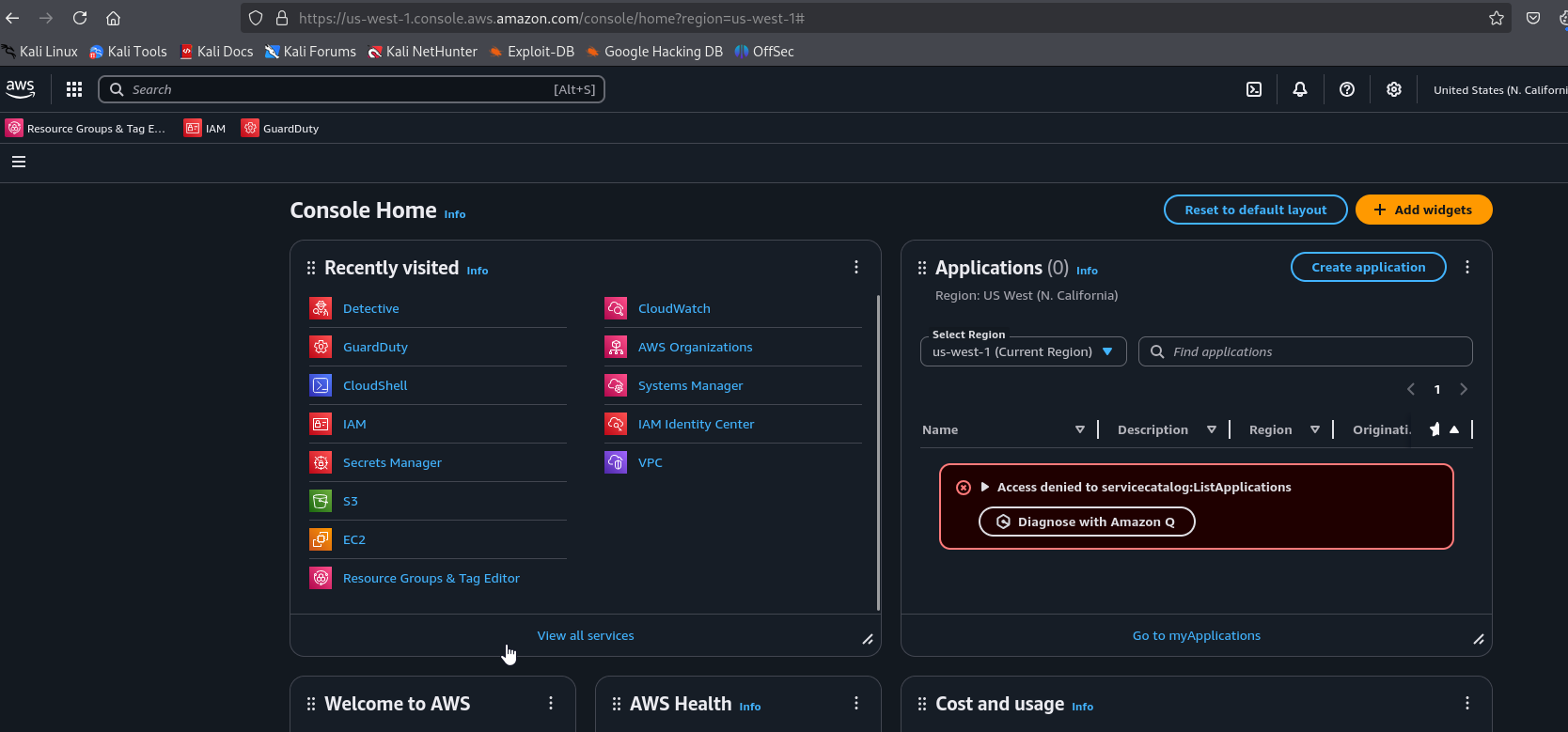Click the S3 bucket icon
The width and height of the screenshot is (1568, 732).
tap(321, 501)
